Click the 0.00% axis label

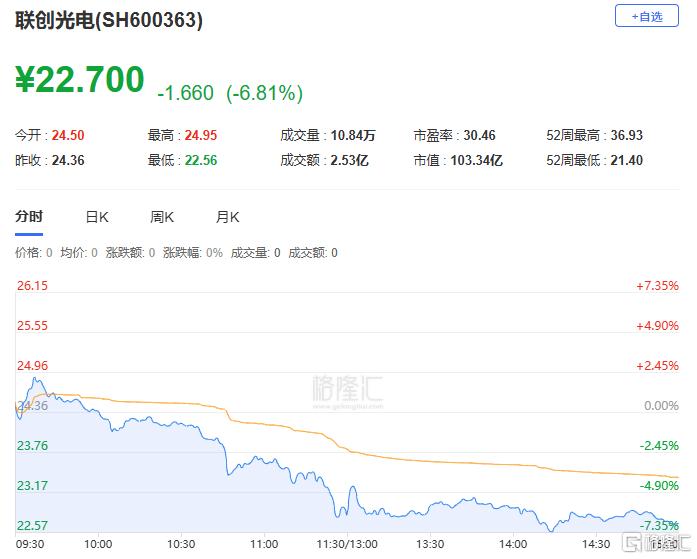point(661,405)
